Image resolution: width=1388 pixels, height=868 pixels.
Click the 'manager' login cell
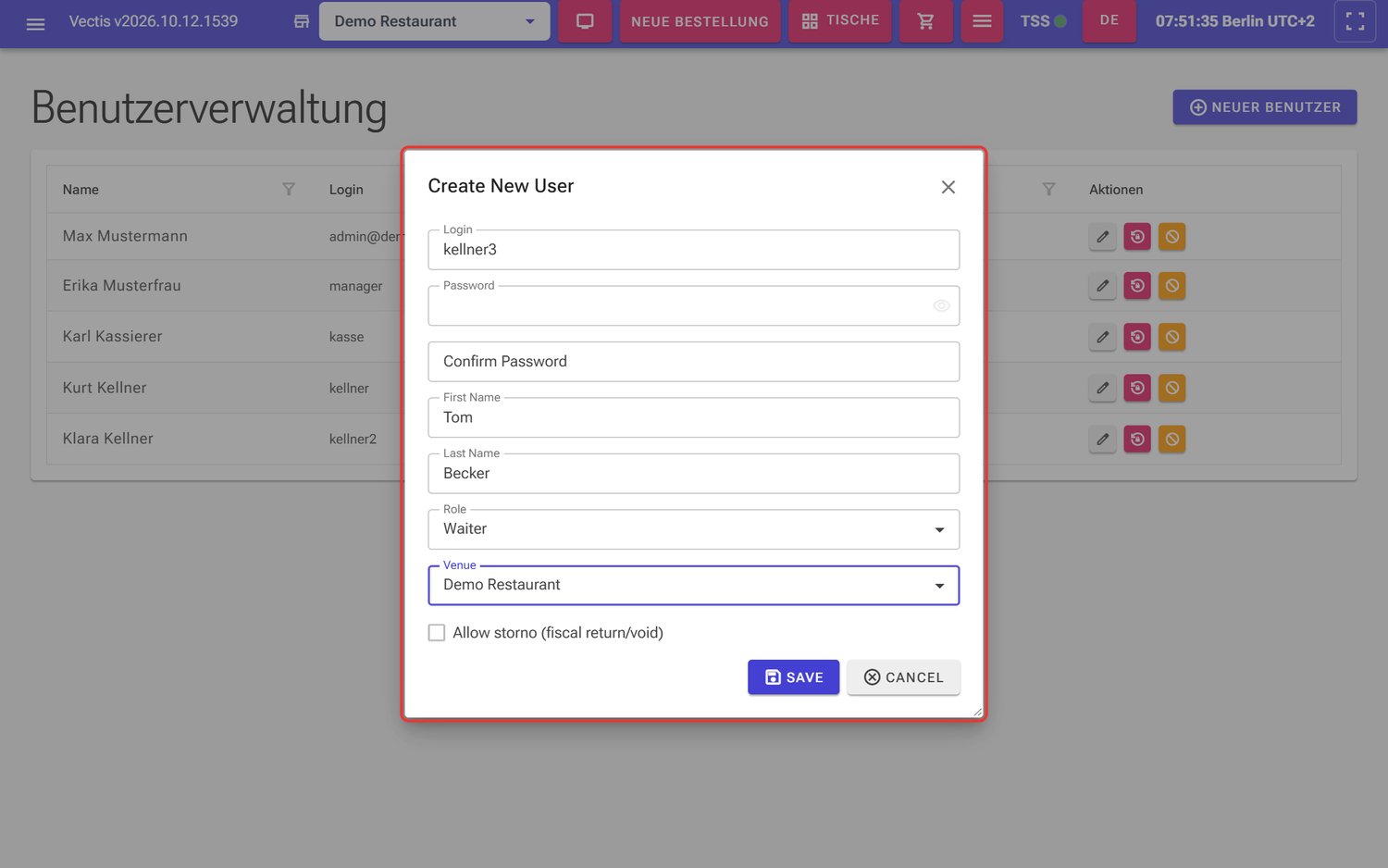(x=355, y=287)
